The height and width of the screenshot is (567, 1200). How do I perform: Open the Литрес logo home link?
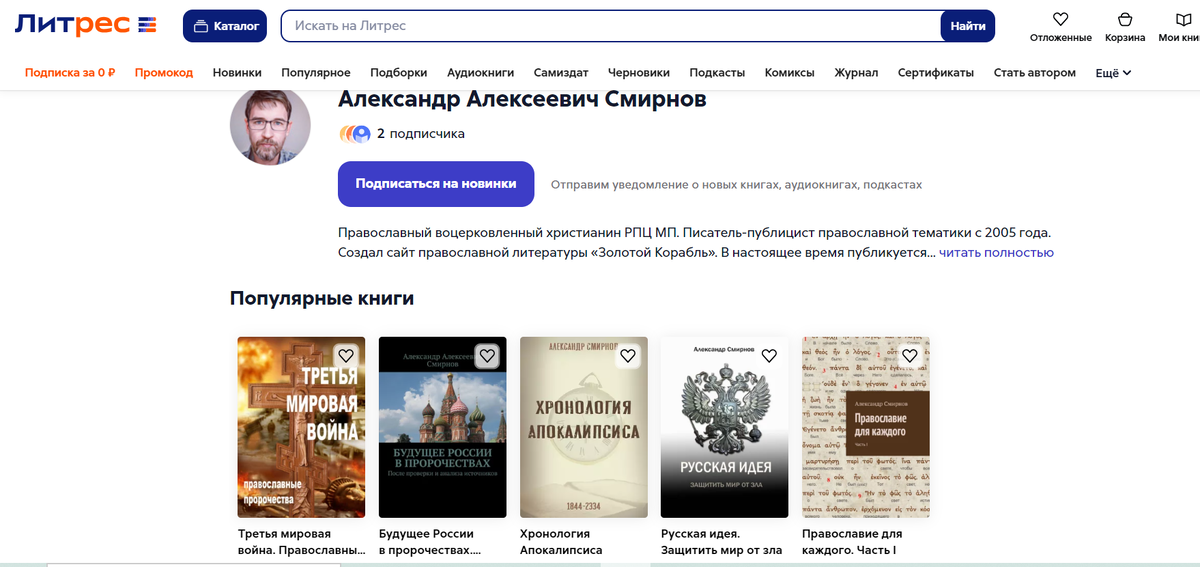click(x=85, y=25)
